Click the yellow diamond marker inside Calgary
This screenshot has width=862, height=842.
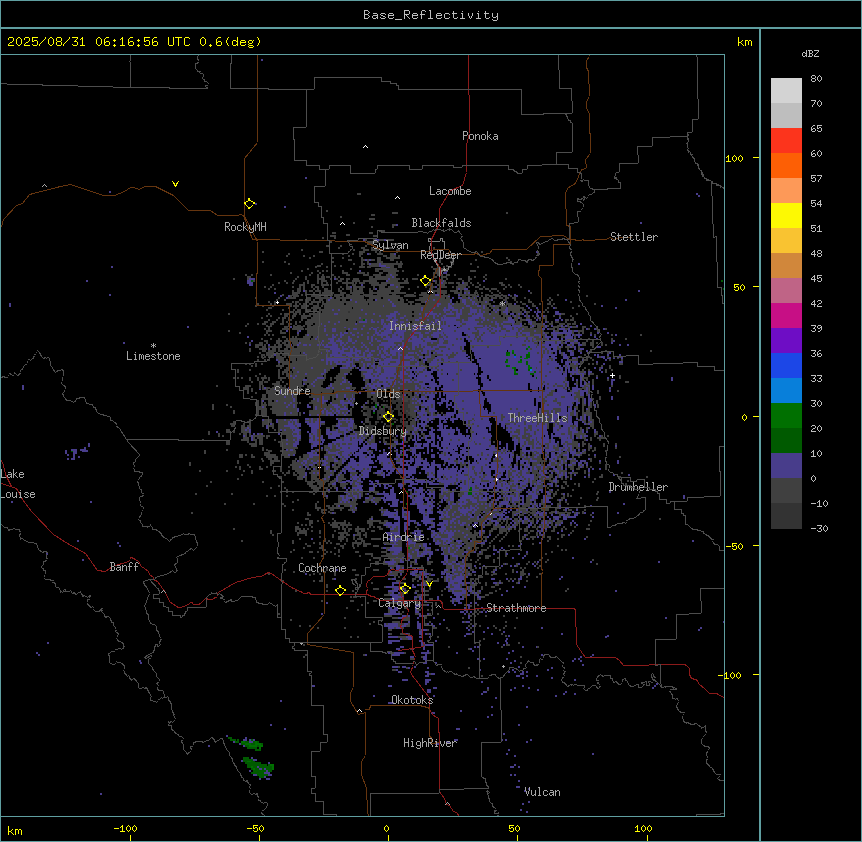click(405, 589)
